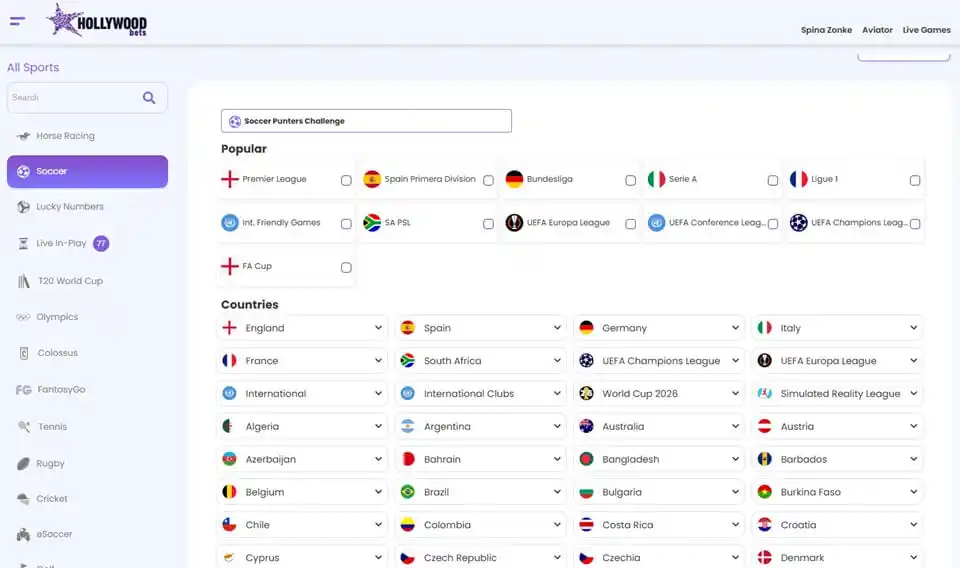Click the Horse Racing sidebar icon

point(23,136)
